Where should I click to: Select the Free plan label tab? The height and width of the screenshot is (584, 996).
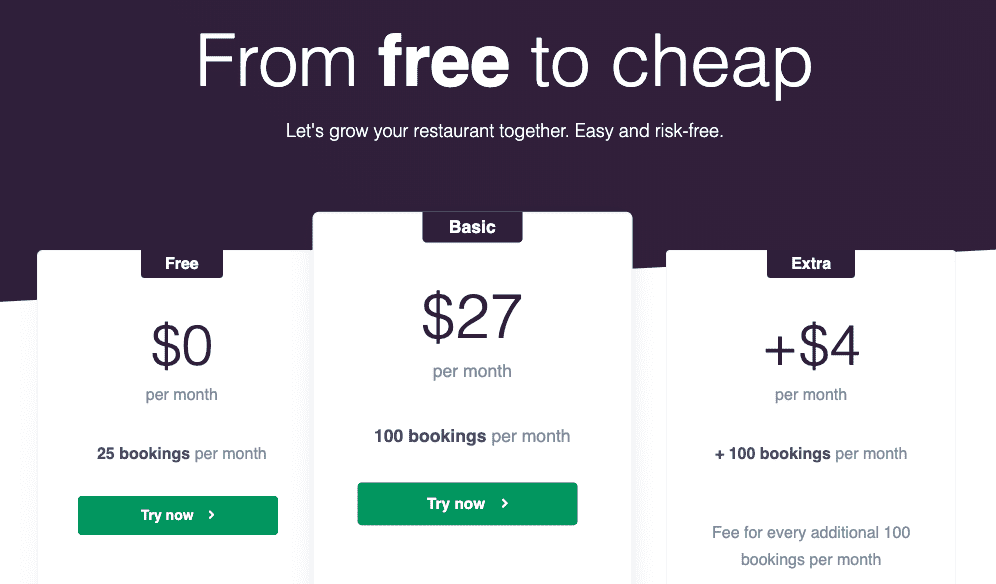[x=182, y=263]
